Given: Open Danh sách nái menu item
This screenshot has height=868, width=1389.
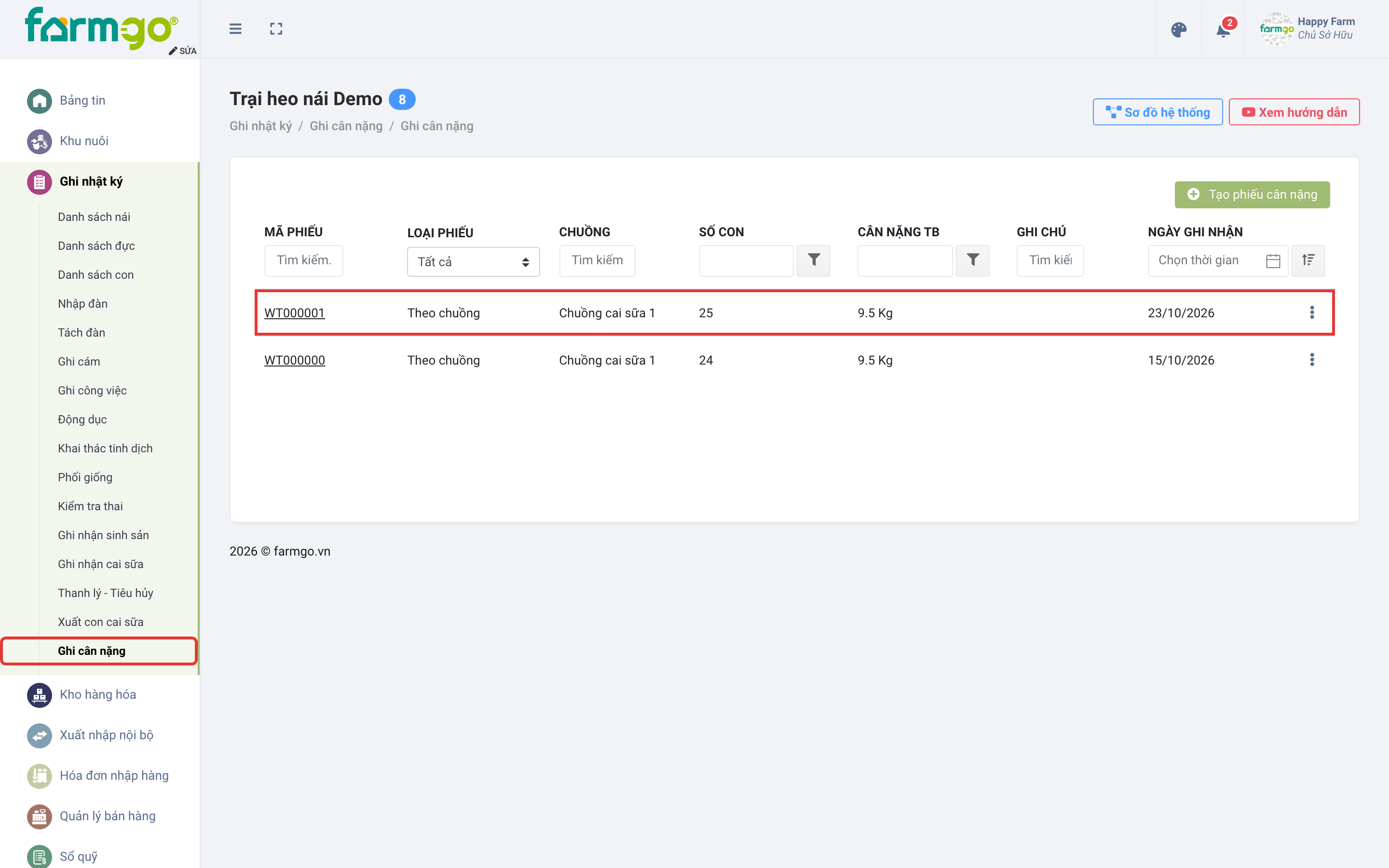Looking at the screenshot, I should point(94,217).
